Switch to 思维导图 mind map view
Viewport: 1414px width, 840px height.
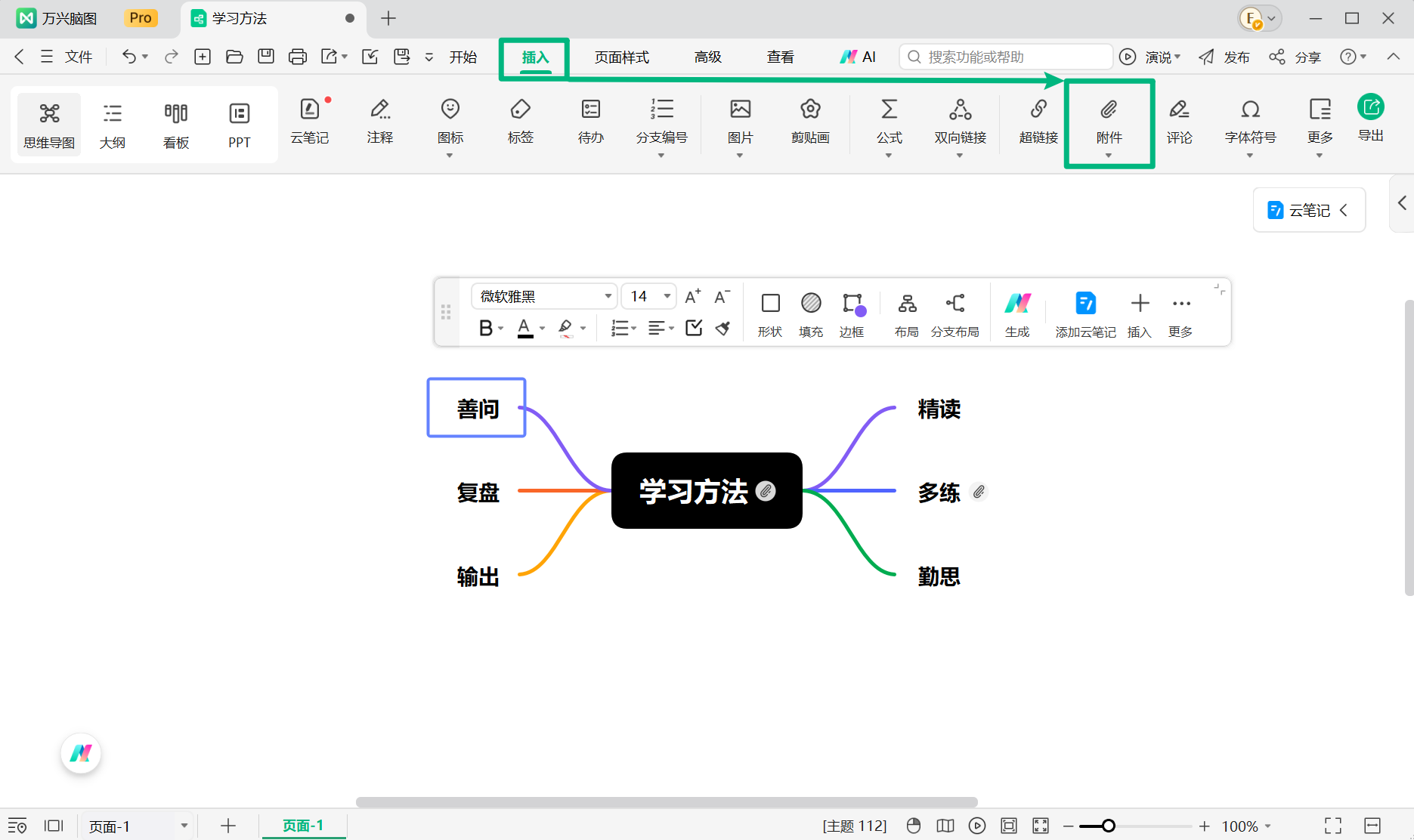[x=49, y=125]
